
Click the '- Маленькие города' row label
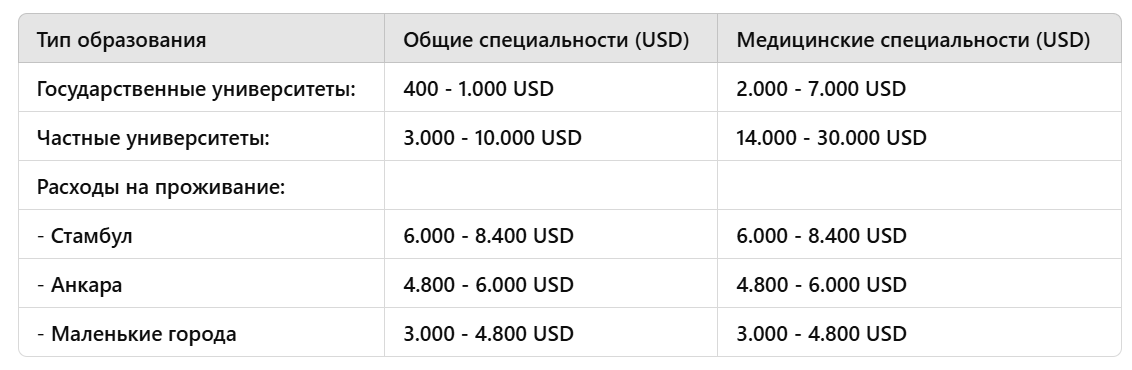pos(136,334)
